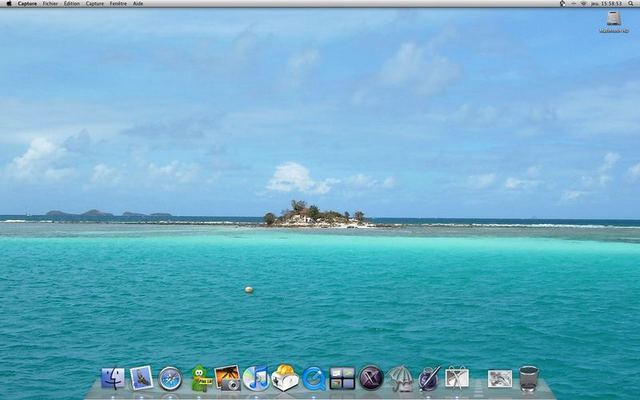640x400 pixels.
Task: Open the Fichier menu
Action: point(50,4)
